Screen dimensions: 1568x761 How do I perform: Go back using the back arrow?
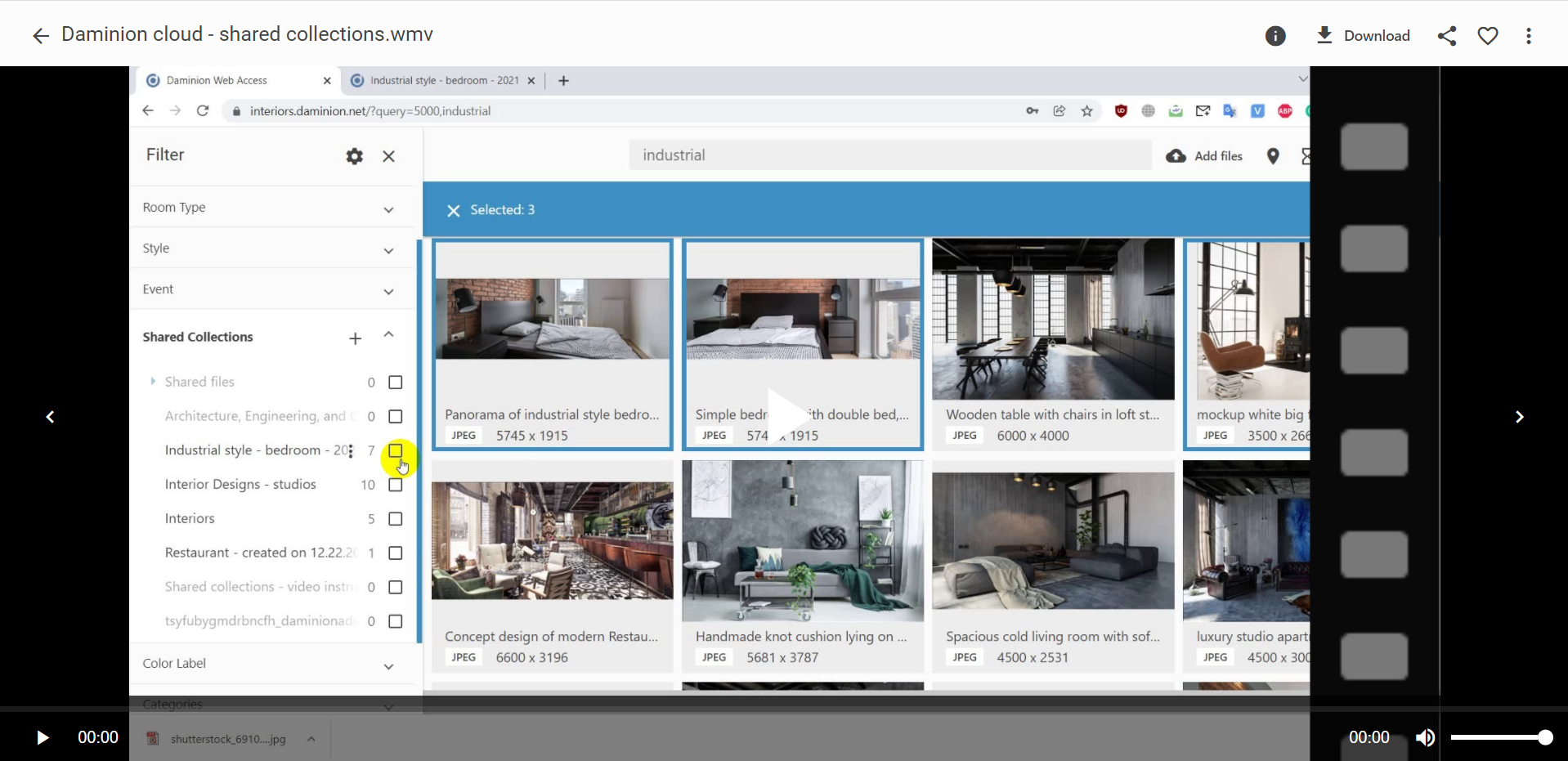click(40, 35)
